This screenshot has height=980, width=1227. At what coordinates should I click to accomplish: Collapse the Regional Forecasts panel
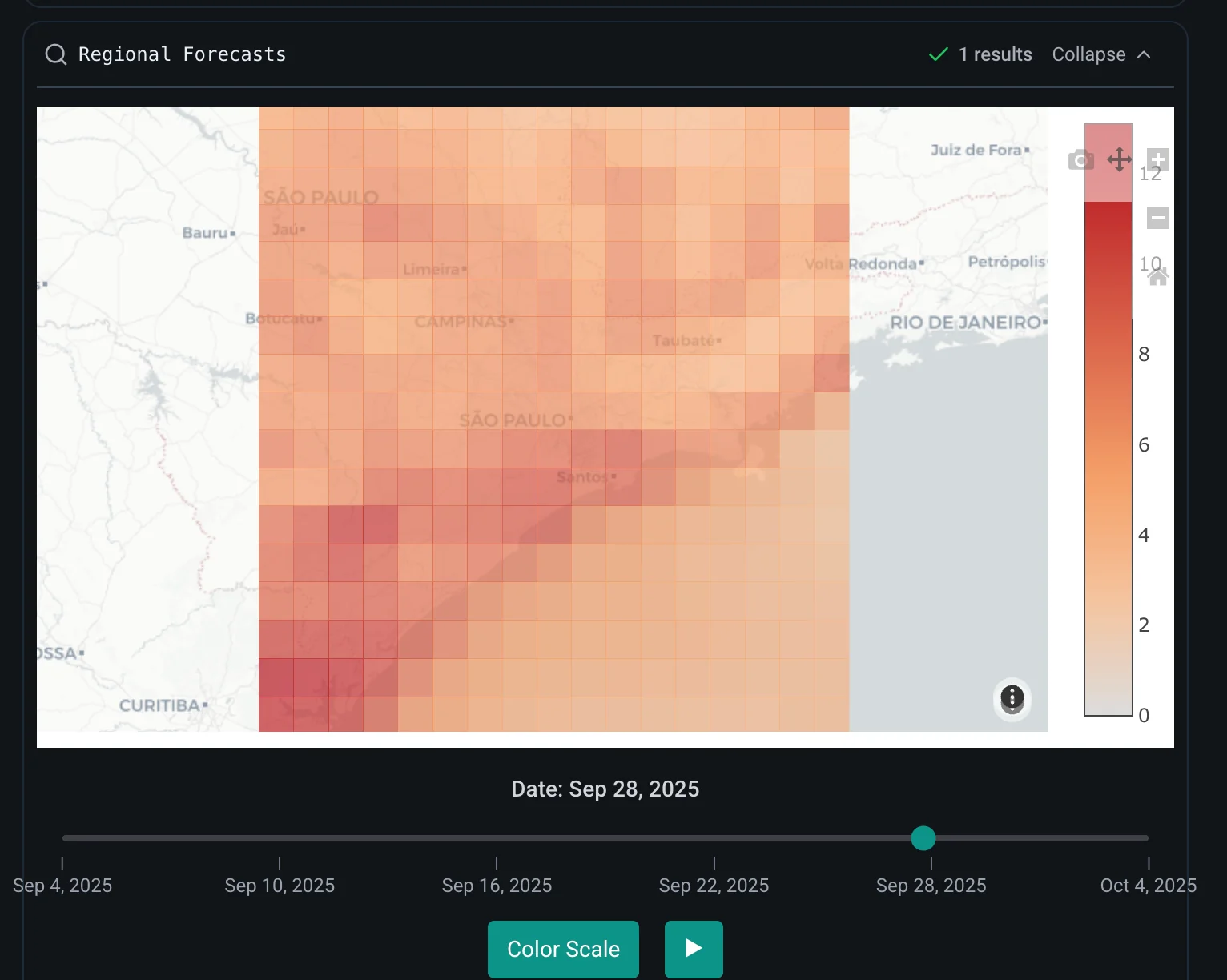pos(1102,54)
